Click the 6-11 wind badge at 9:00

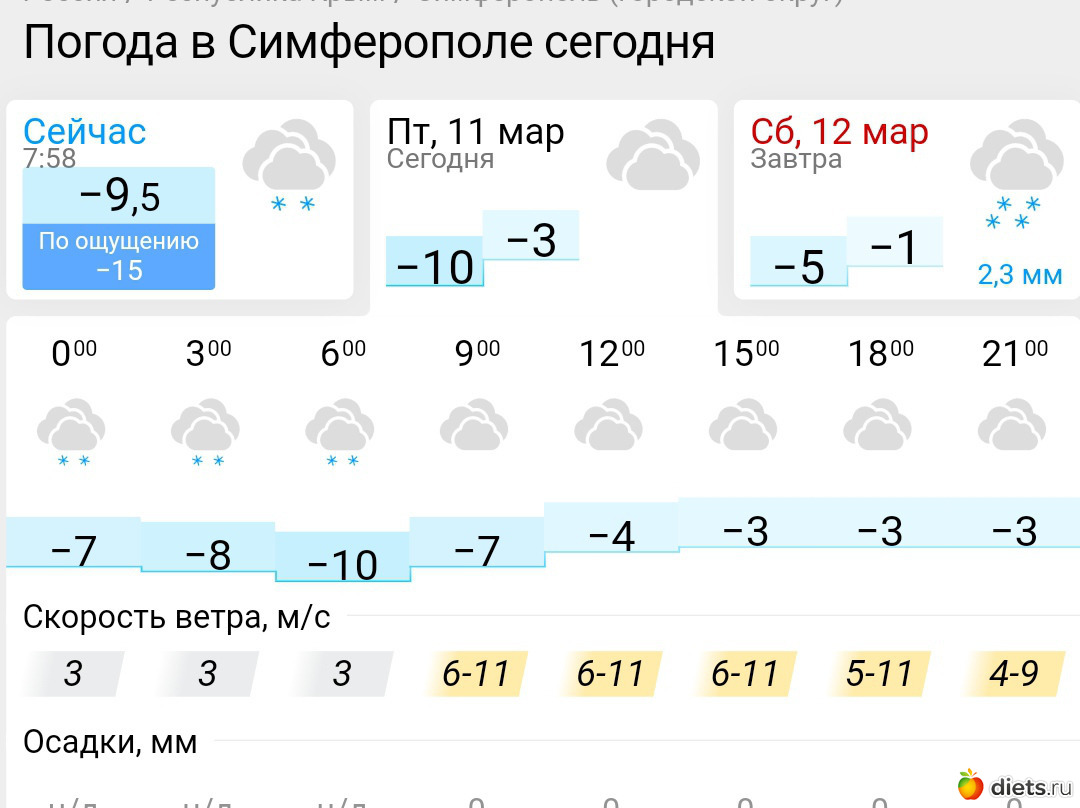(476, 674)
